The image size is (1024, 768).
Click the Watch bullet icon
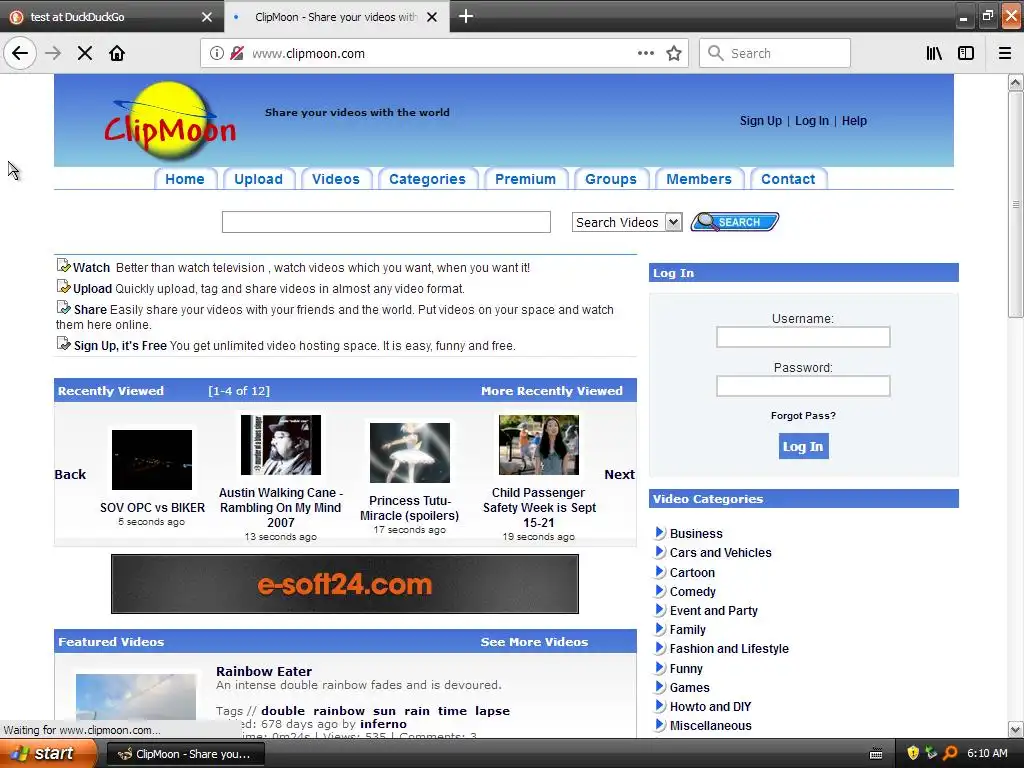tap(63, 265)
